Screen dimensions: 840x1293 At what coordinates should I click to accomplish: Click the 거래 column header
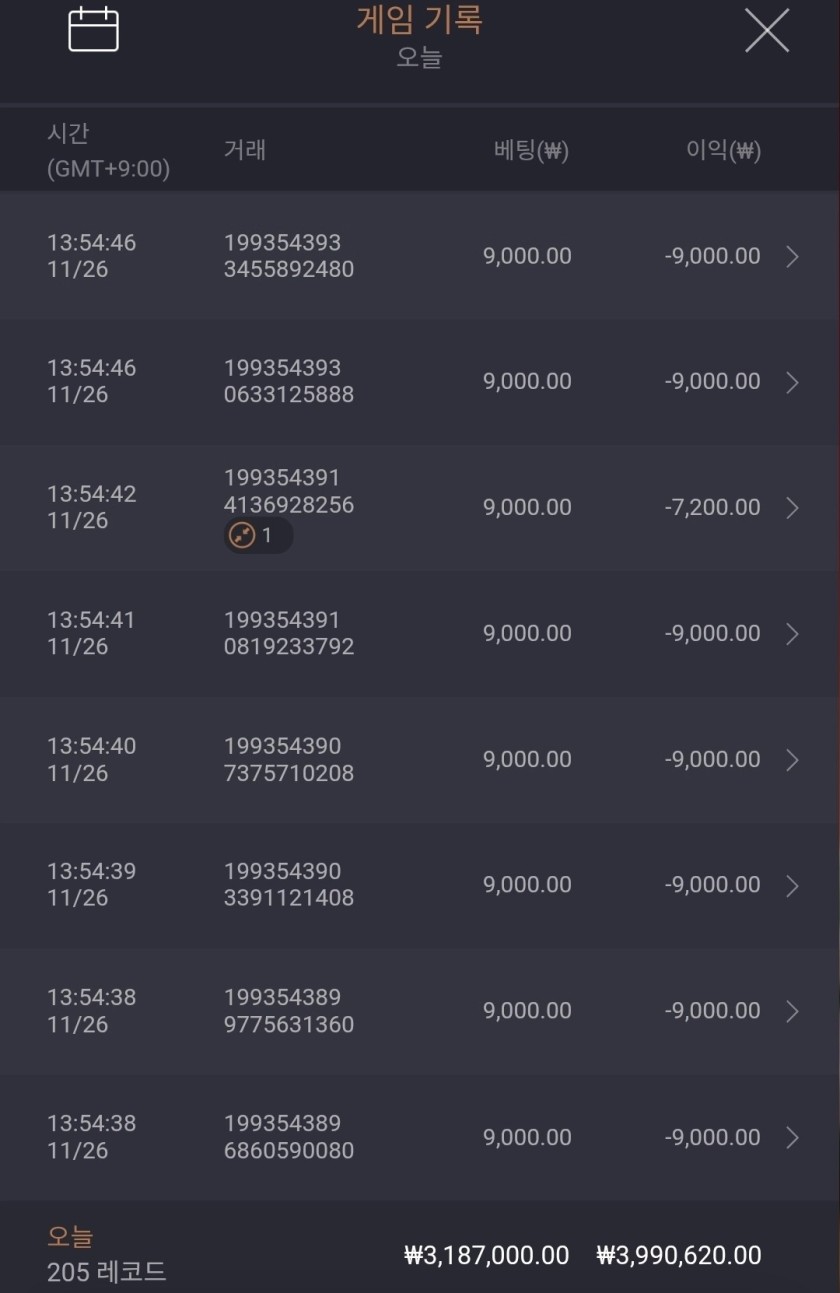pos(245,151)
